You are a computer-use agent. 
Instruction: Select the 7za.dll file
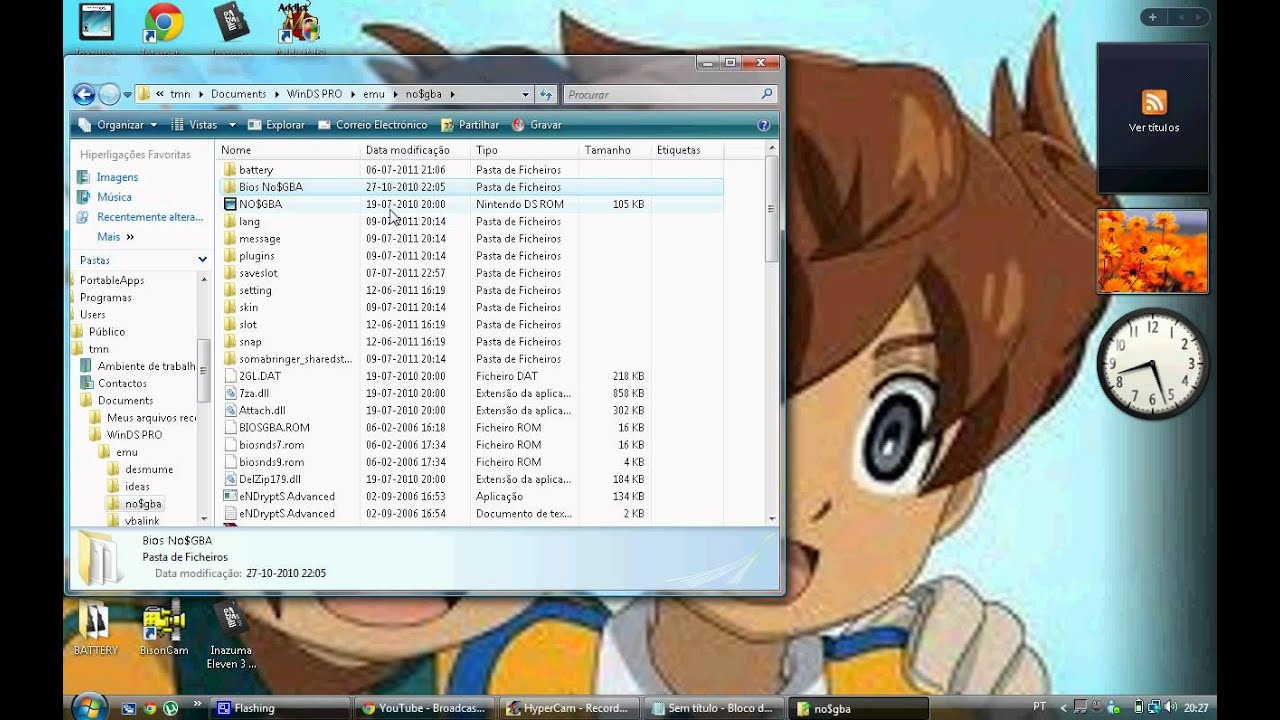tap(253, 393)
